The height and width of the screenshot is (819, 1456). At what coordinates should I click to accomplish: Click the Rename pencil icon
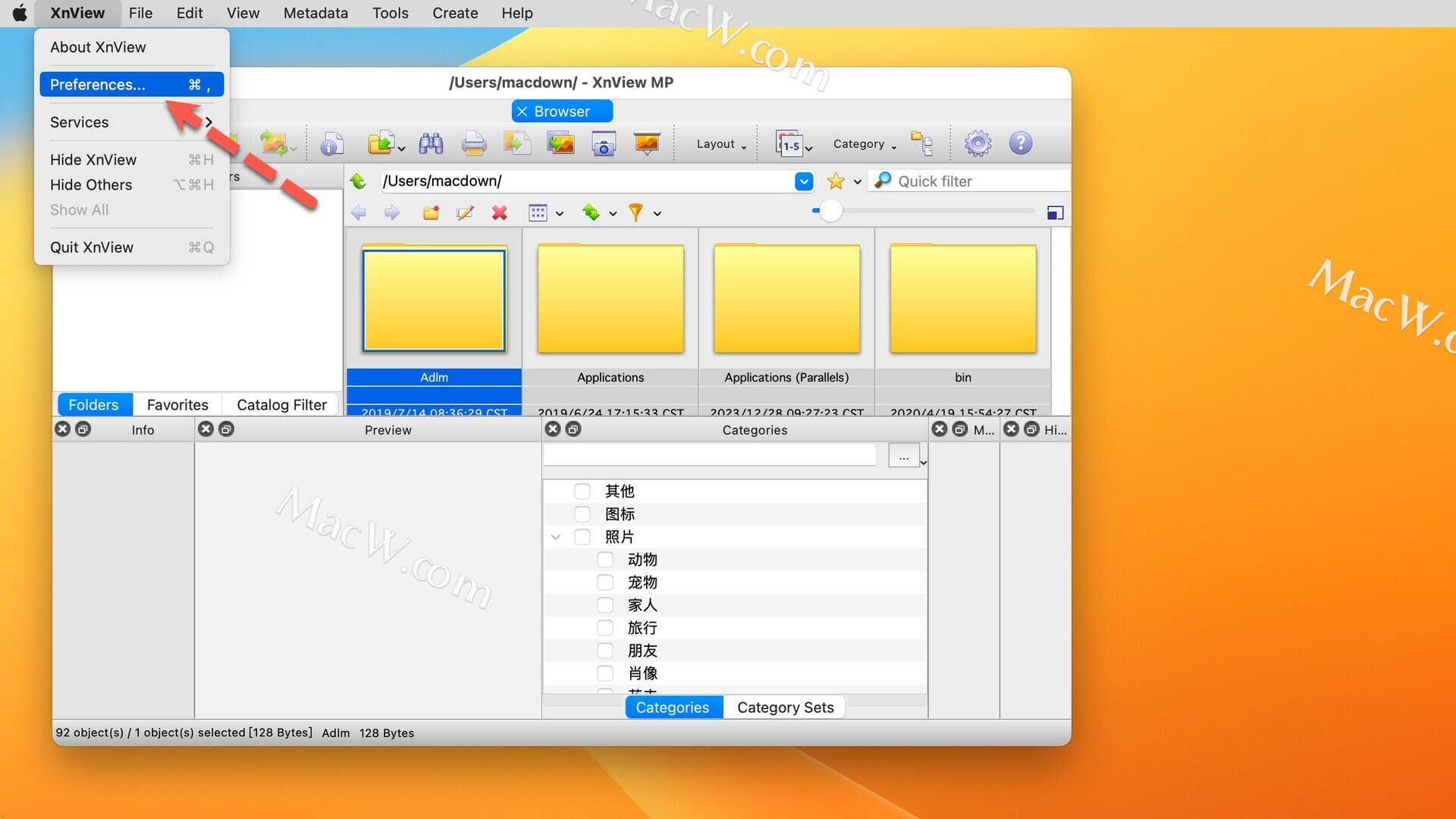(x=465, y=213)
